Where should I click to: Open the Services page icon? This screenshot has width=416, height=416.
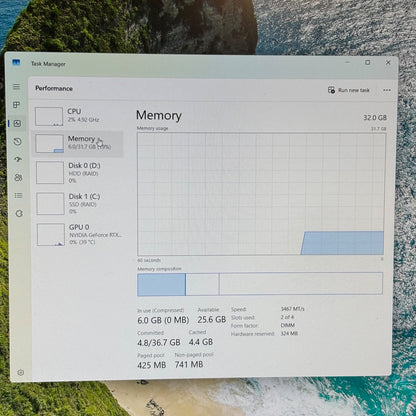point(19,214)
